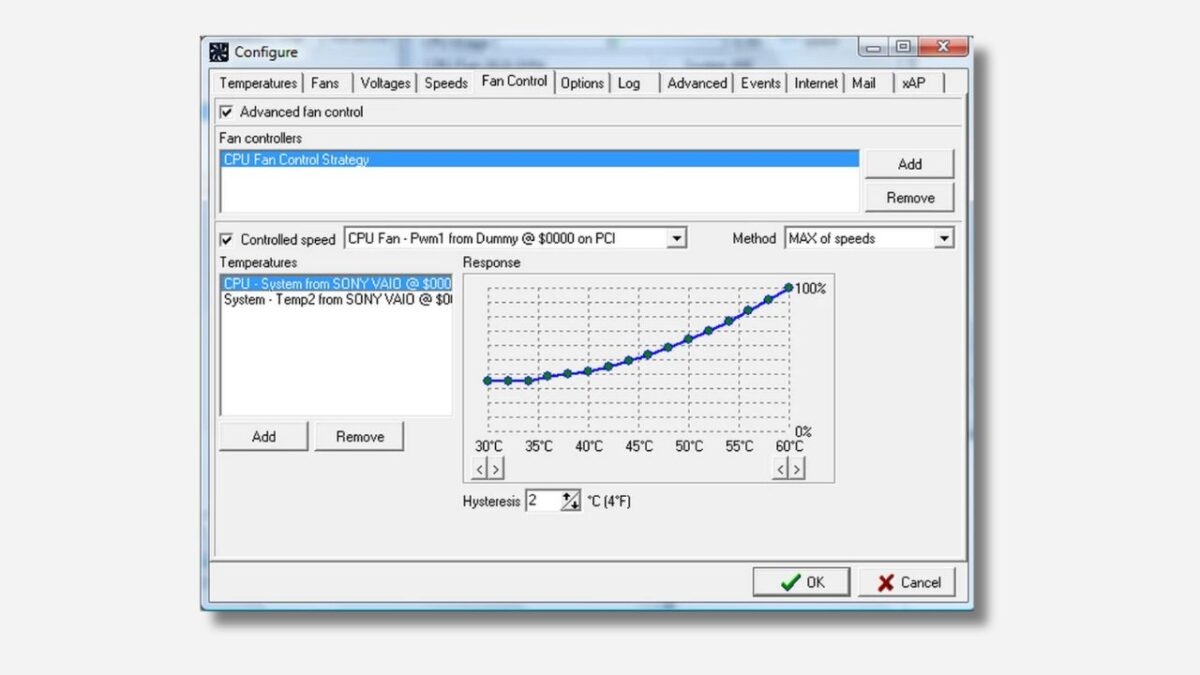Click the SpeedFan fan icon in the title bar

[218, 51]
